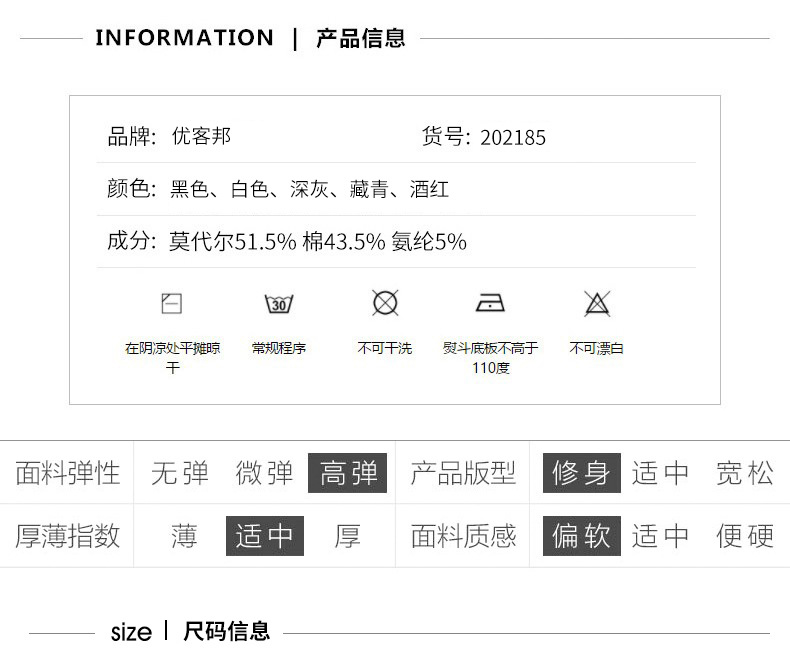790x660 pixels.
Task: Click the 面料弹性 row label
Action: pos(68,473)
